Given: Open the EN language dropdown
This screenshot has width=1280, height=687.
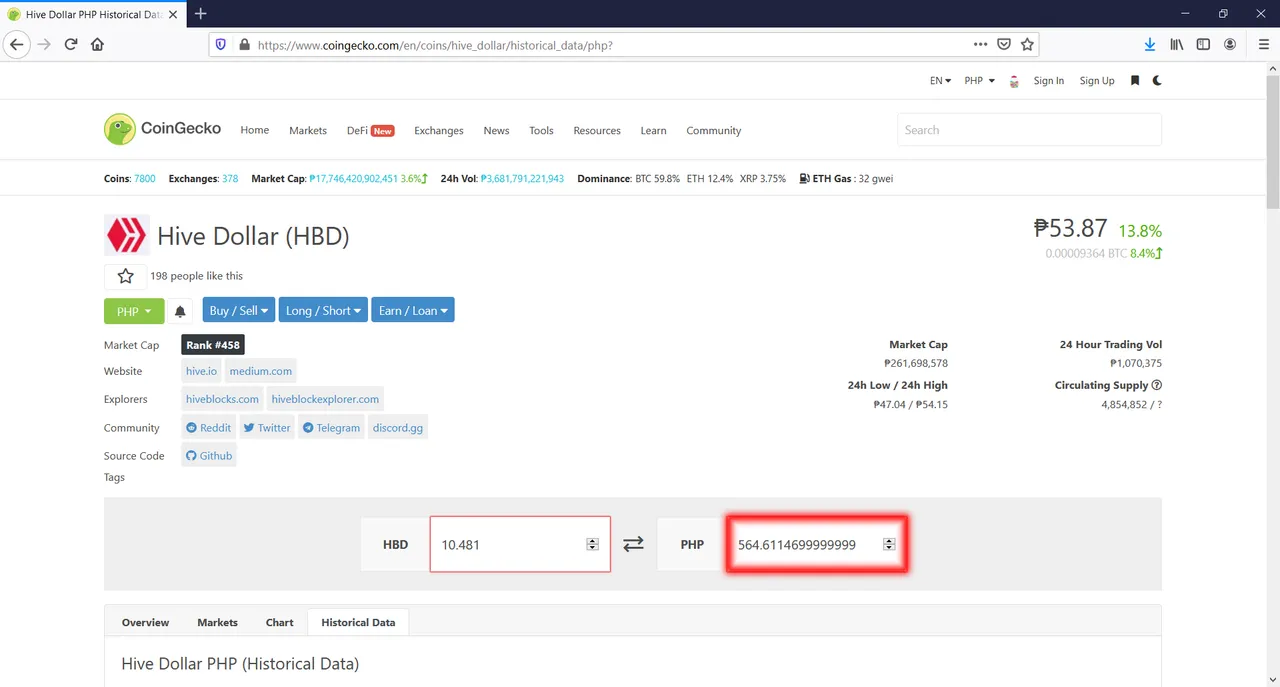Looking at the screenshot, I should pyautogui.click(x=940, y=80).
